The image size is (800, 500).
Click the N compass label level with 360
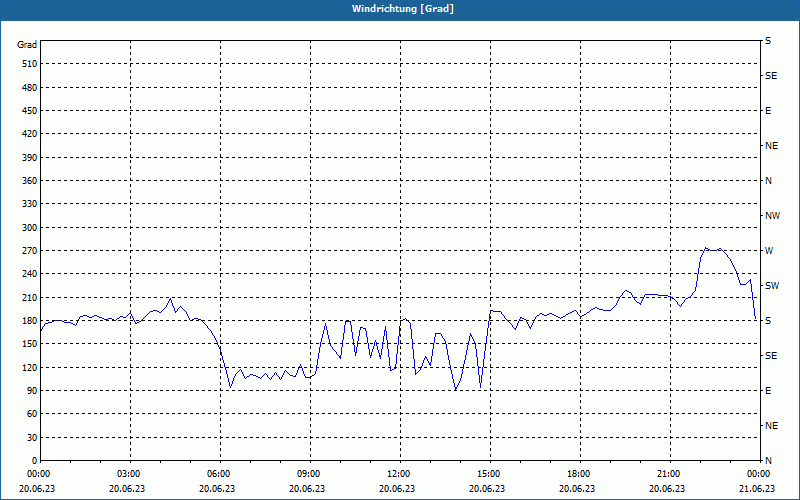coord(768,181)
